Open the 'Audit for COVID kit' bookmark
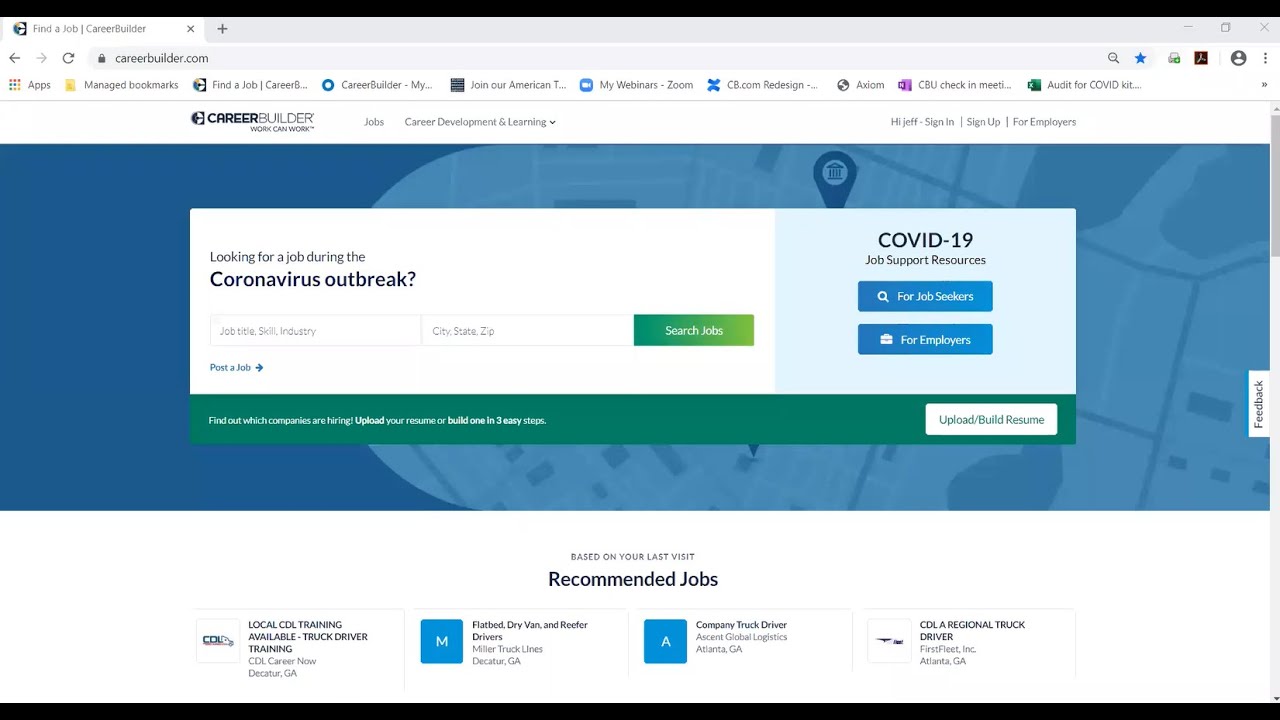This screenshot has height=720, width=1280. pos(1084,85)
